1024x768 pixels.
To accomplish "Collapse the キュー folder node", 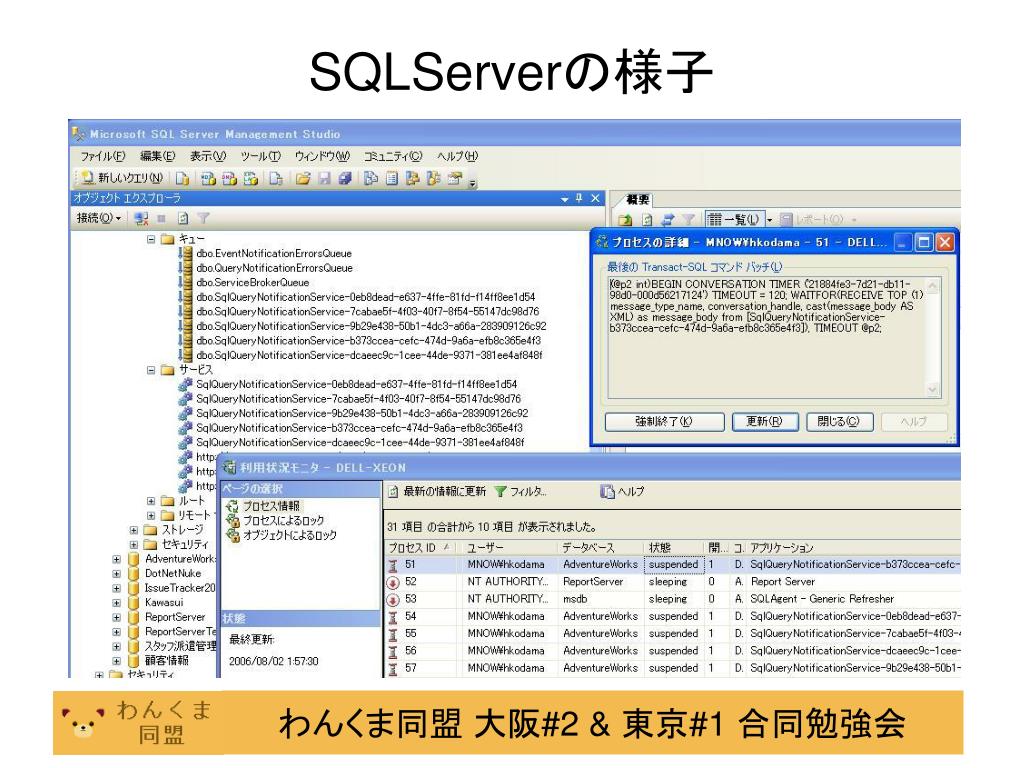I will [151, 240].
